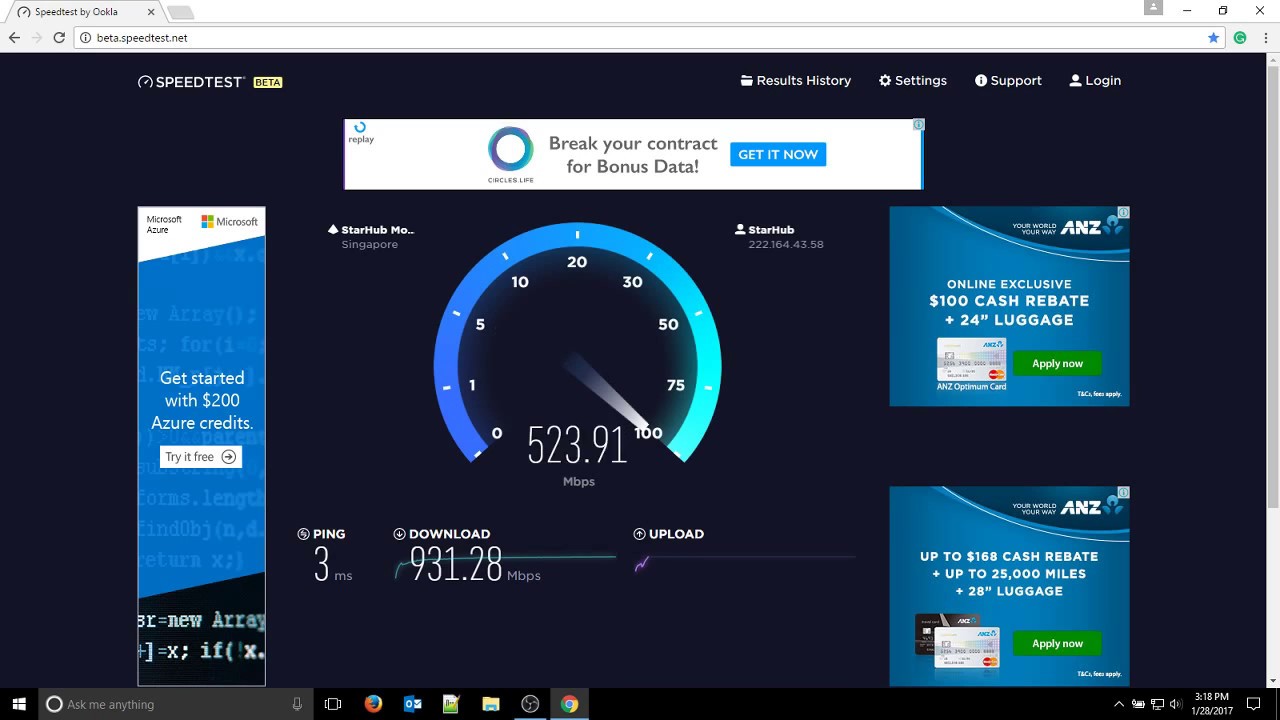Show hidden system tray icons
This screenshot has height=720, width=1280.
coord(1119,704)
